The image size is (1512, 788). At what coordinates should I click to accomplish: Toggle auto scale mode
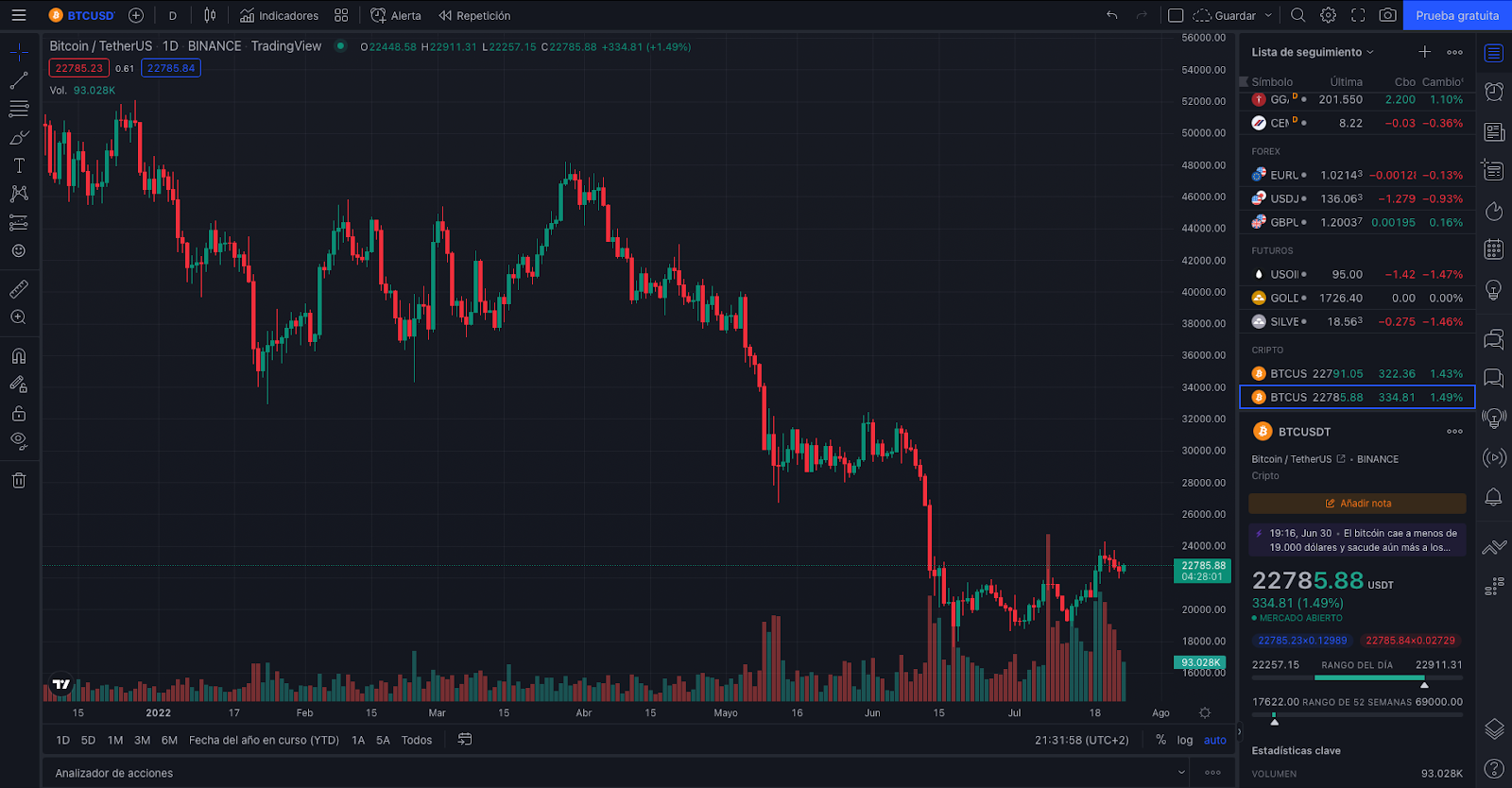pyautogui.click(x=1215, y=740)
